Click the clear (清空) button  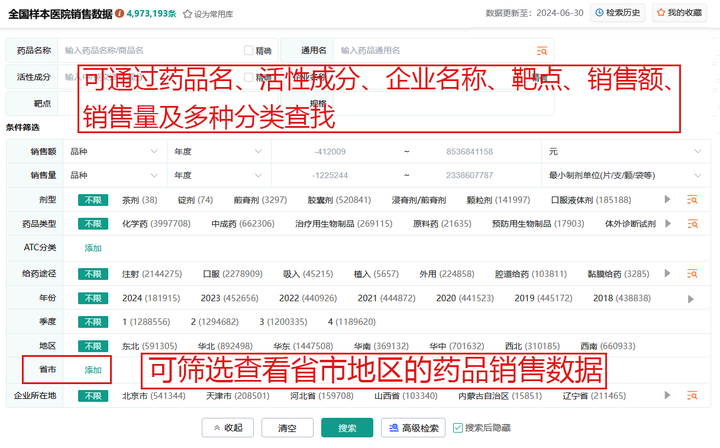point(287,428)
